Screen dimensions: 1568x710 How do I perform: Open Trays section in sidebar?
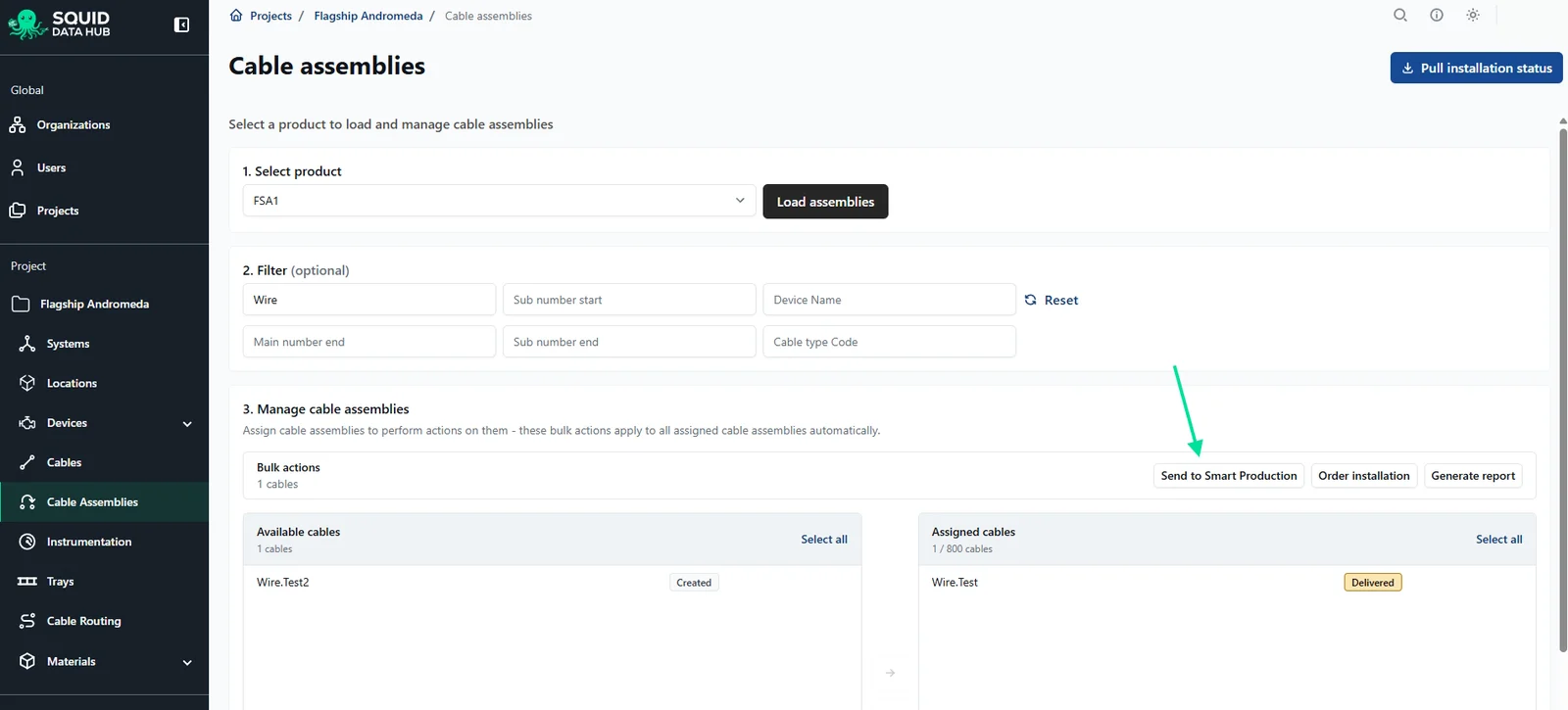(x=61, y=582)
